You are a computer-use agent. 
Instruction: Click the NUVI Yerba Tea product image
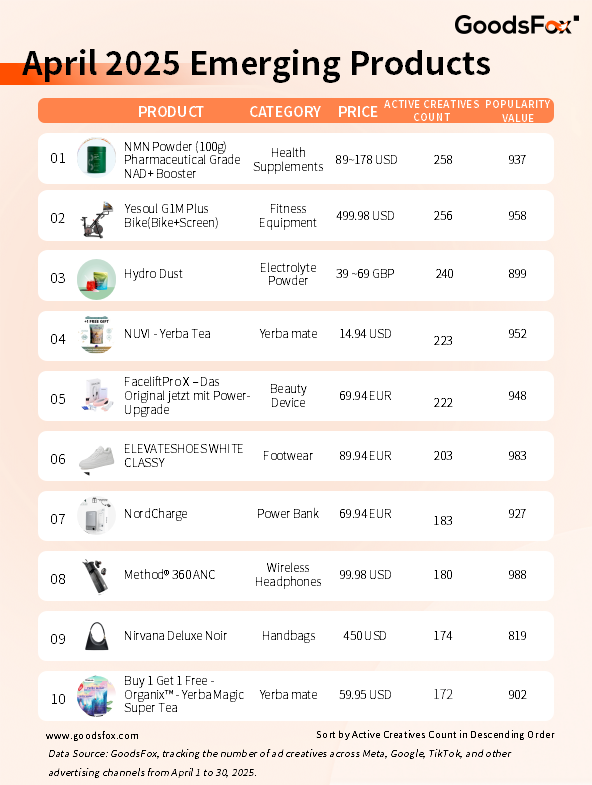(97, 334)
